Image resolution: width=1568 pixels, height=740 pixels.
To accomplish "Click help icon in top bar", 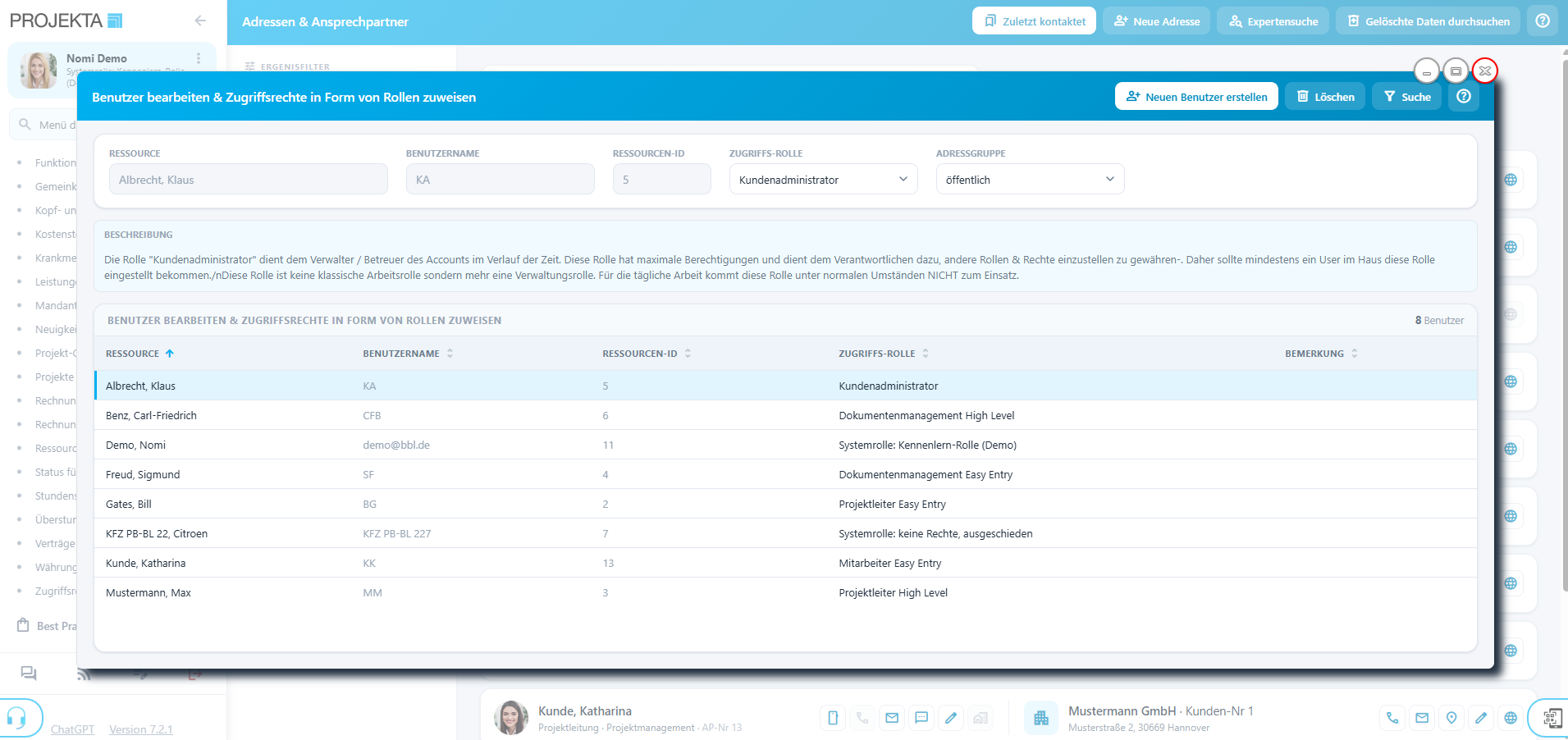I will pos(1543,21).
